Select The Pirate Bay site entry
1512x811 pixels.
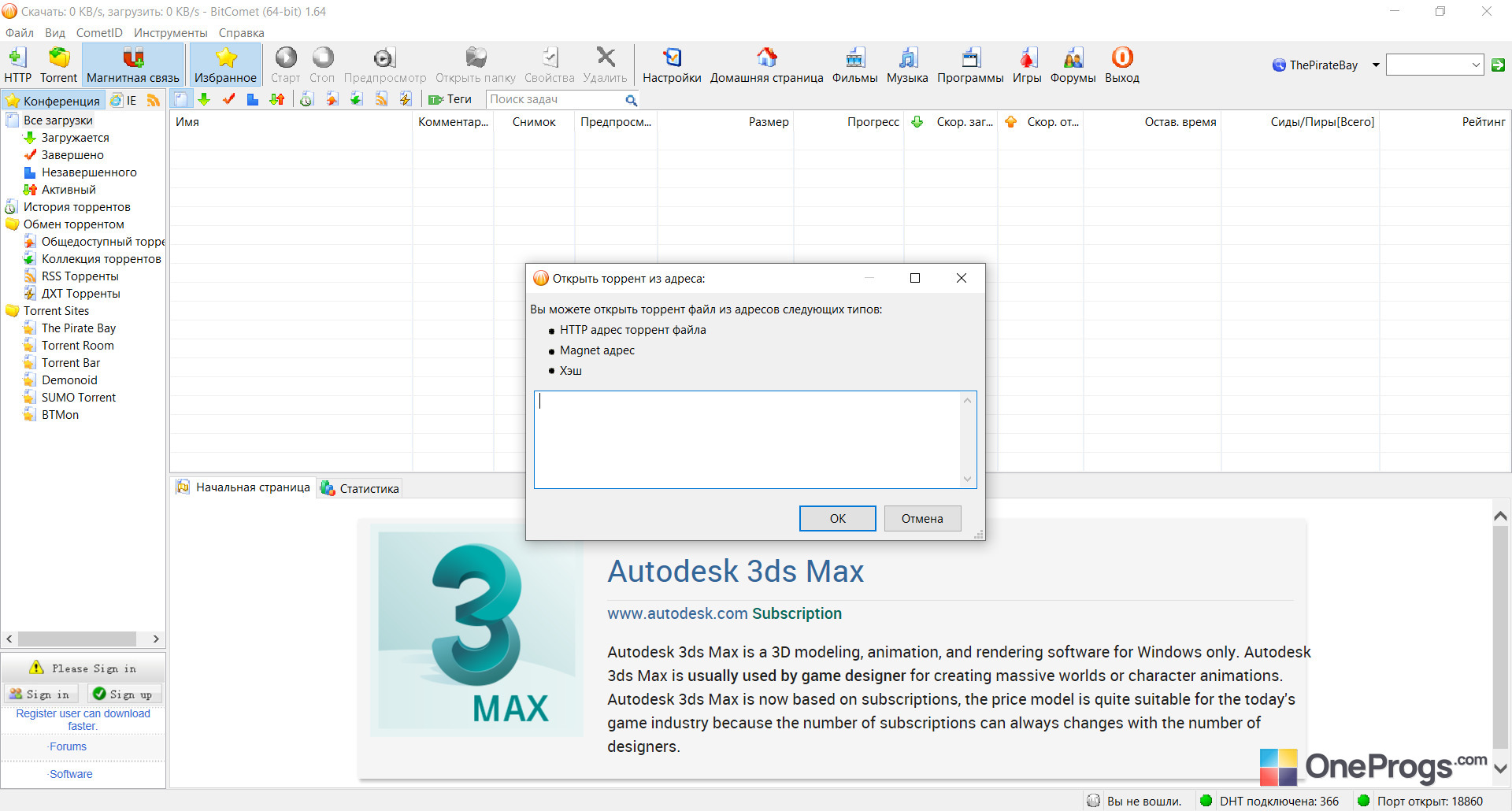pyautogui.click(x=79, y=328)
